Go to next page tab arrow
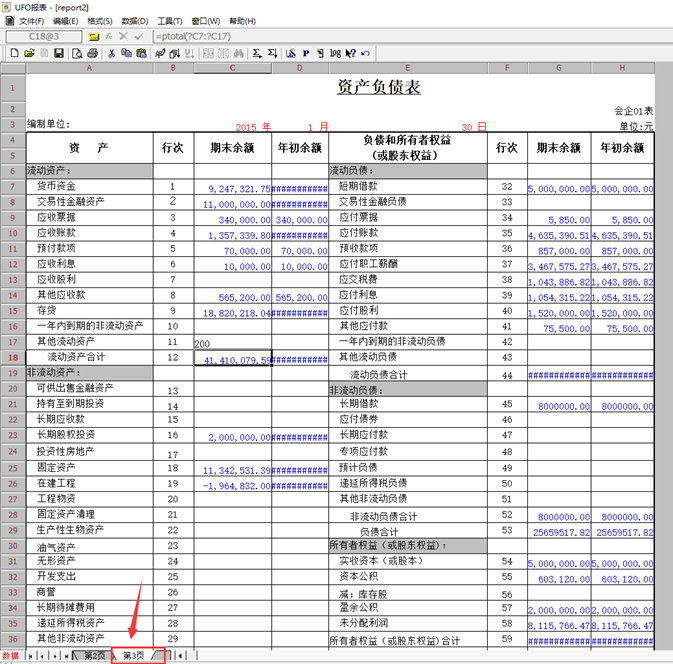Image resolution: width=673 pixels, height=664 pixels. tap(55, 656)
